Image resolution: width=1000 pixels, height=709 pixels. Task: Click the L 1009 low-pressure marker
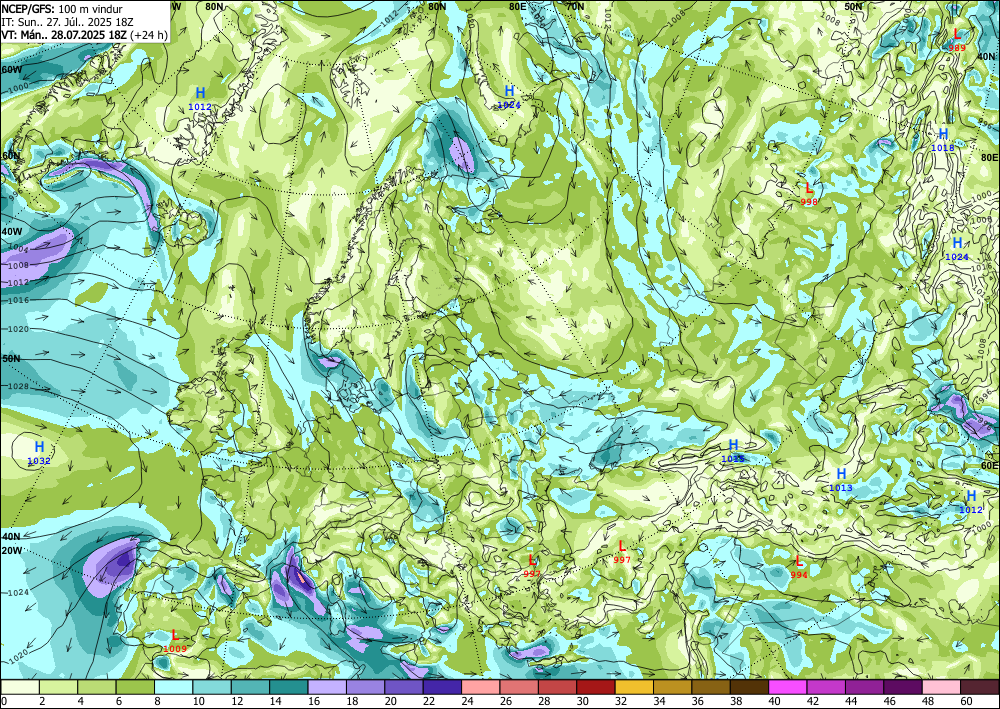coord(175,641)
